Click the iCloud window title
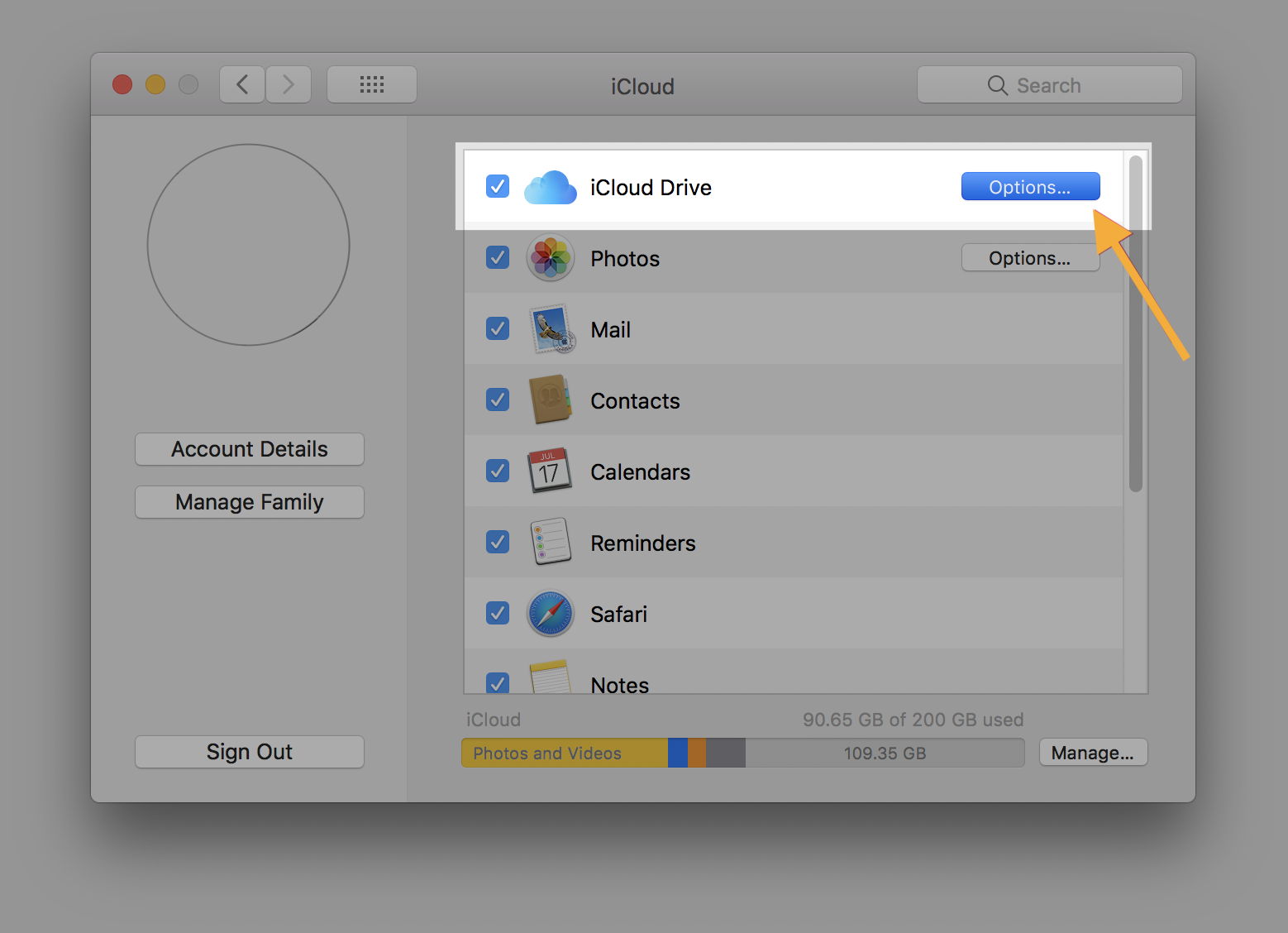The image size is (1288, 933). point(642,86)
